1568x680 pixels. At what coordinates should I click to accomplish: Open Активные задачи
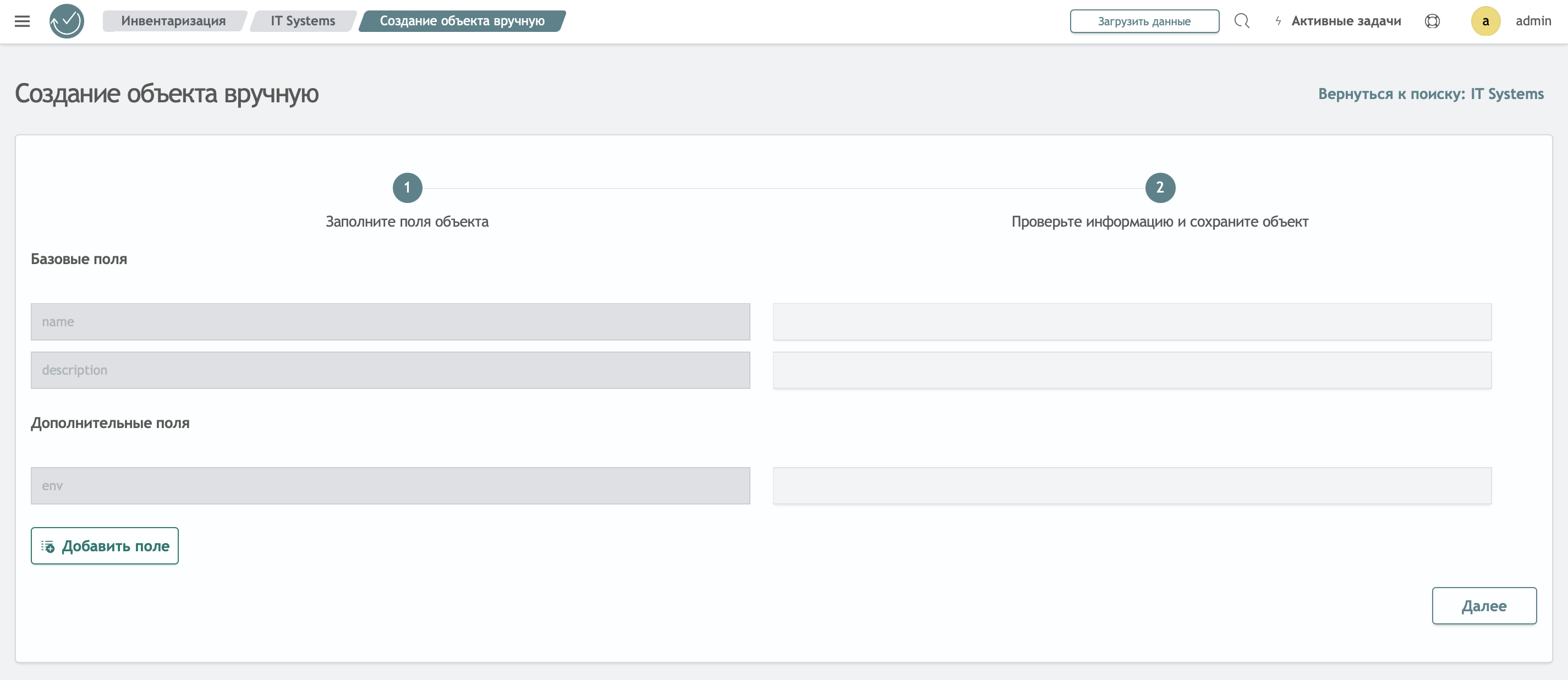coord(1346,21)
